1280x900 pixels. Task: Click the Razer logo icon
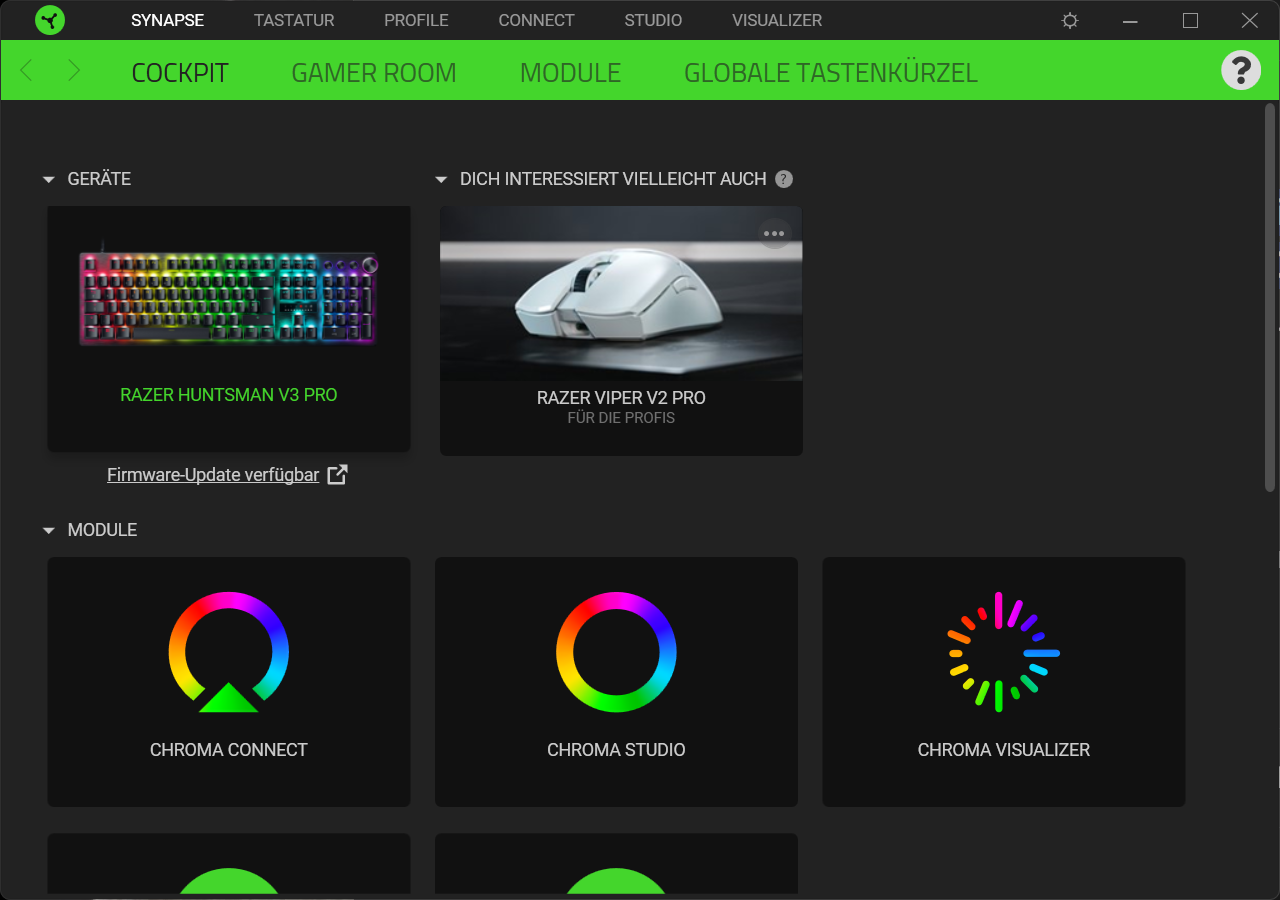[x=50, y=20]
